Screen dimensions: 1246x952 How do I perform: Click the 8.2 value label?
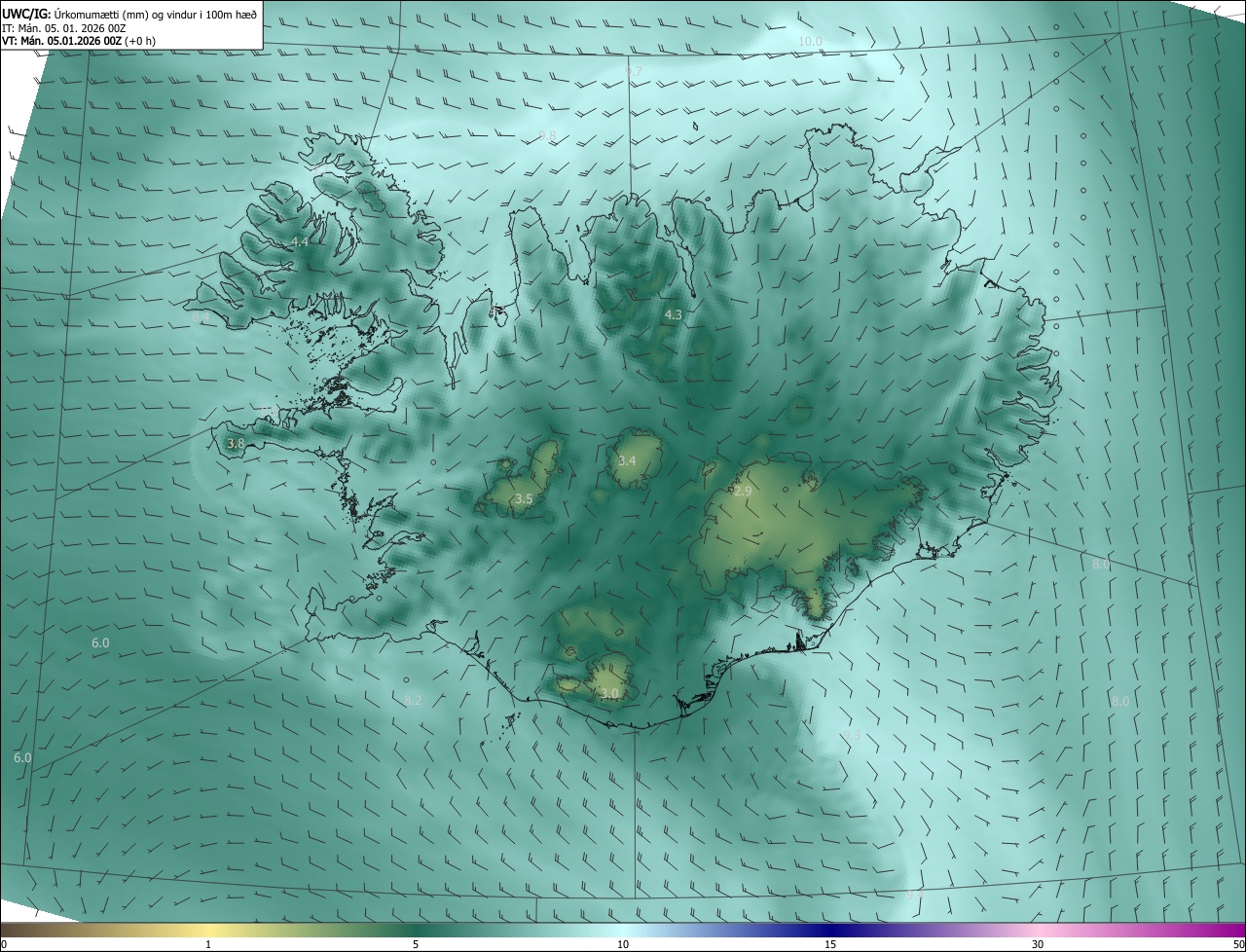(x=413, y=700)
